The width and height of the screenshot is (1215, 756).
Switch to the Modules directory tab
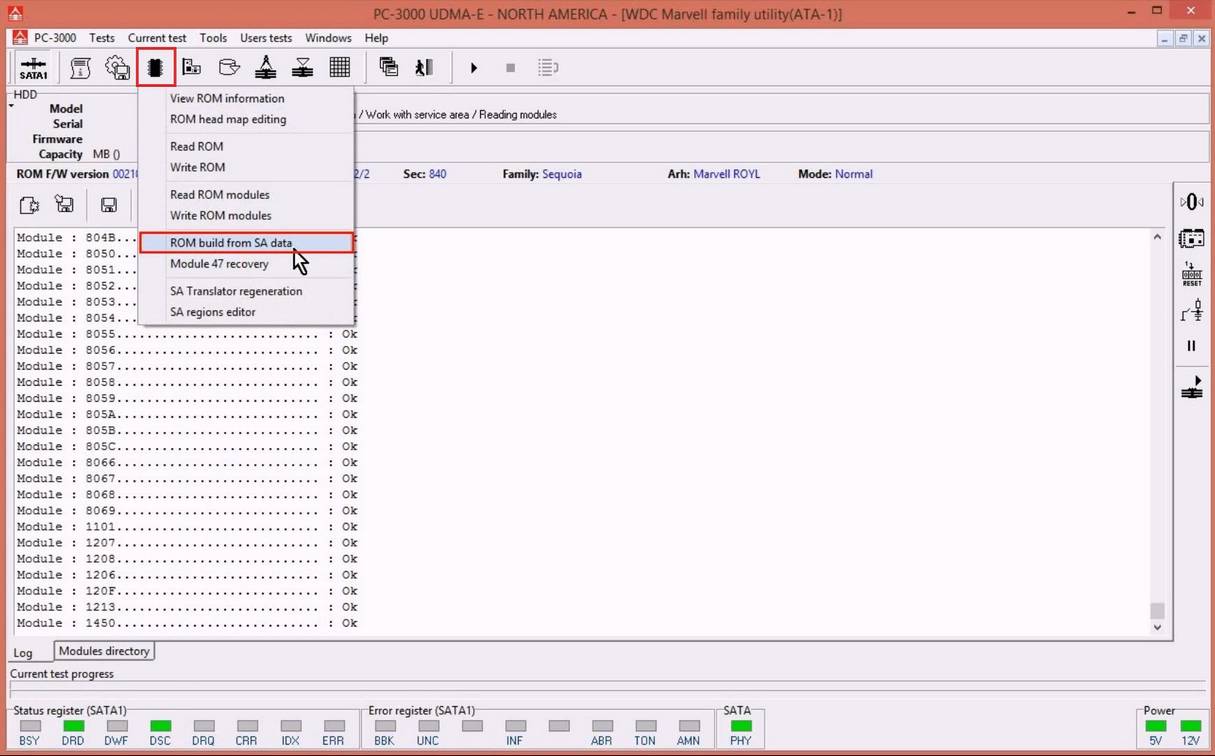coord(104,651)
